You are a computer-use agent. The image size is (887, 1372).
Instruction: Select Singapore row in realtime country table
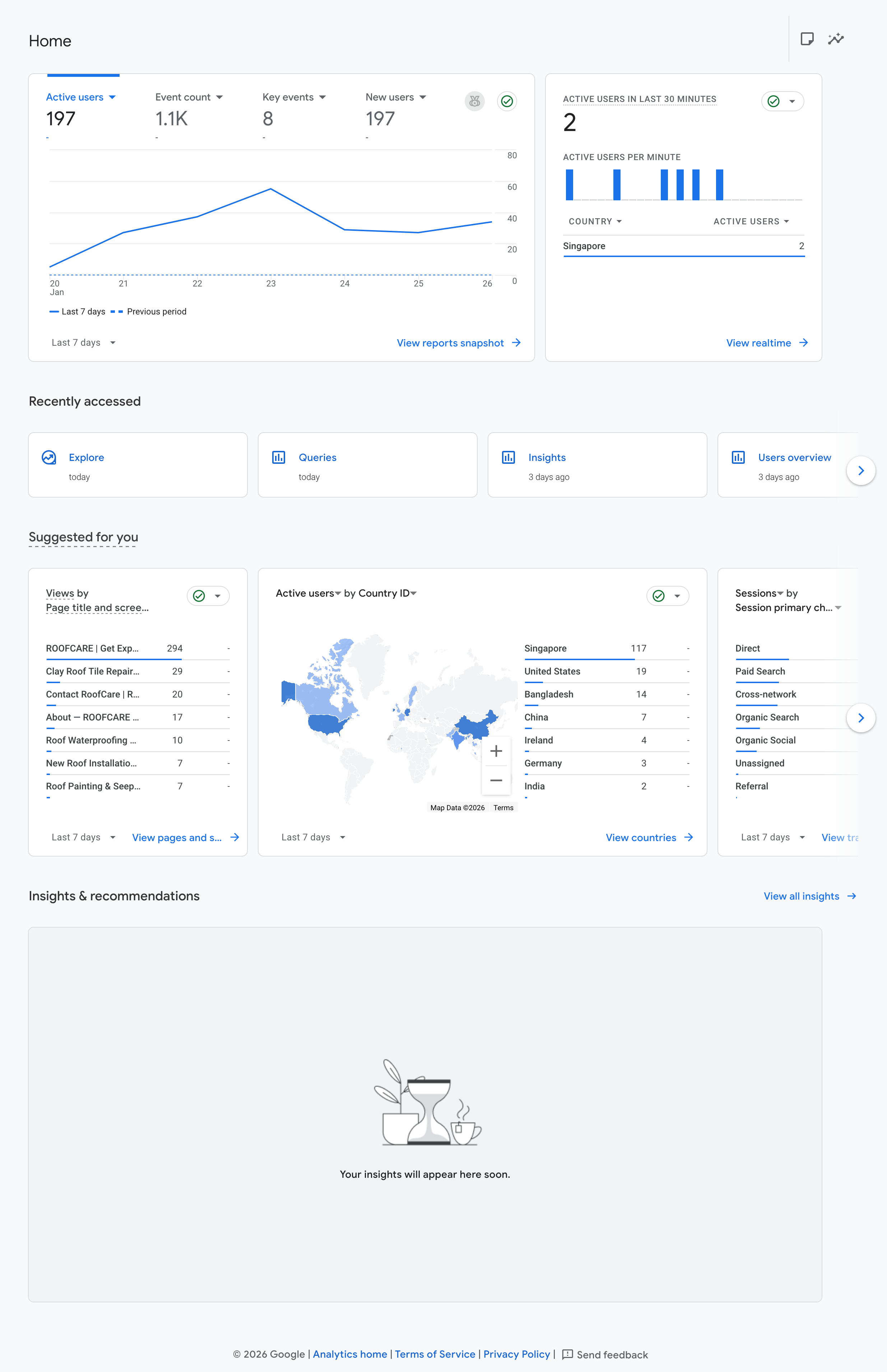click(684, 246)
